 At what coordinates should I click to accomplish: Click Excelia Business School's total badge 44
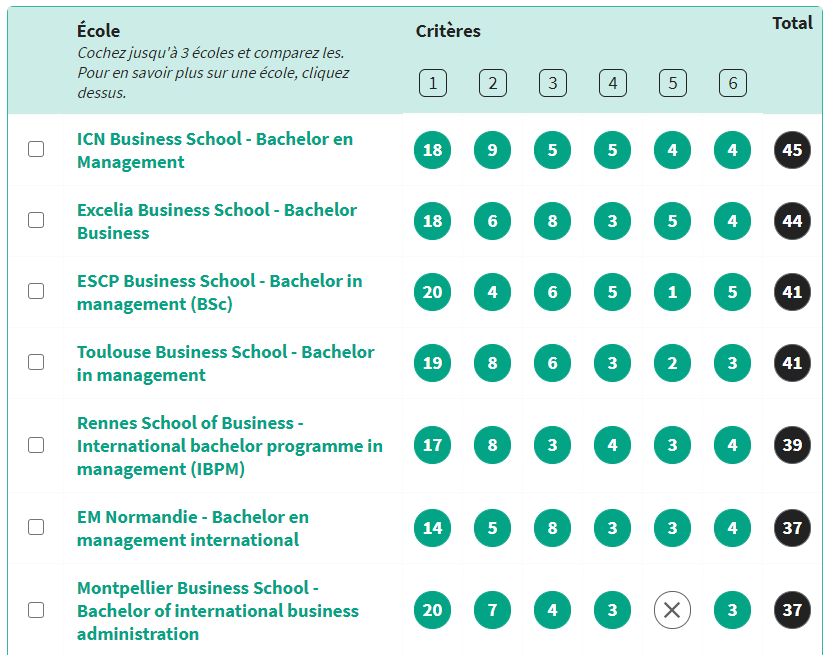792,221
